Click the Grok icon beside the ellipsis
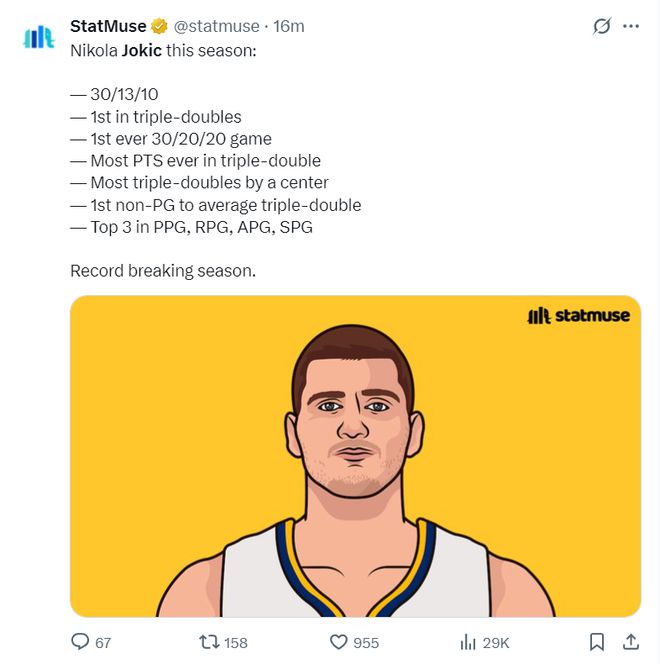The width and height of the screenshot is (660, 664). 601,26
